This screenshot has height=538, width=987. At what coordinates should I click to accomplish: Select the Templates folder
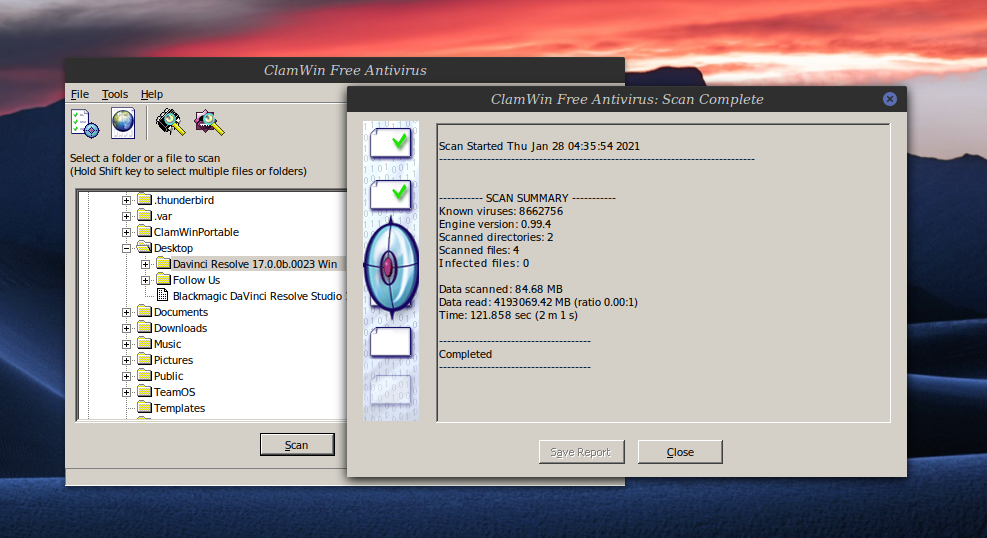click(x=179, y=408)
